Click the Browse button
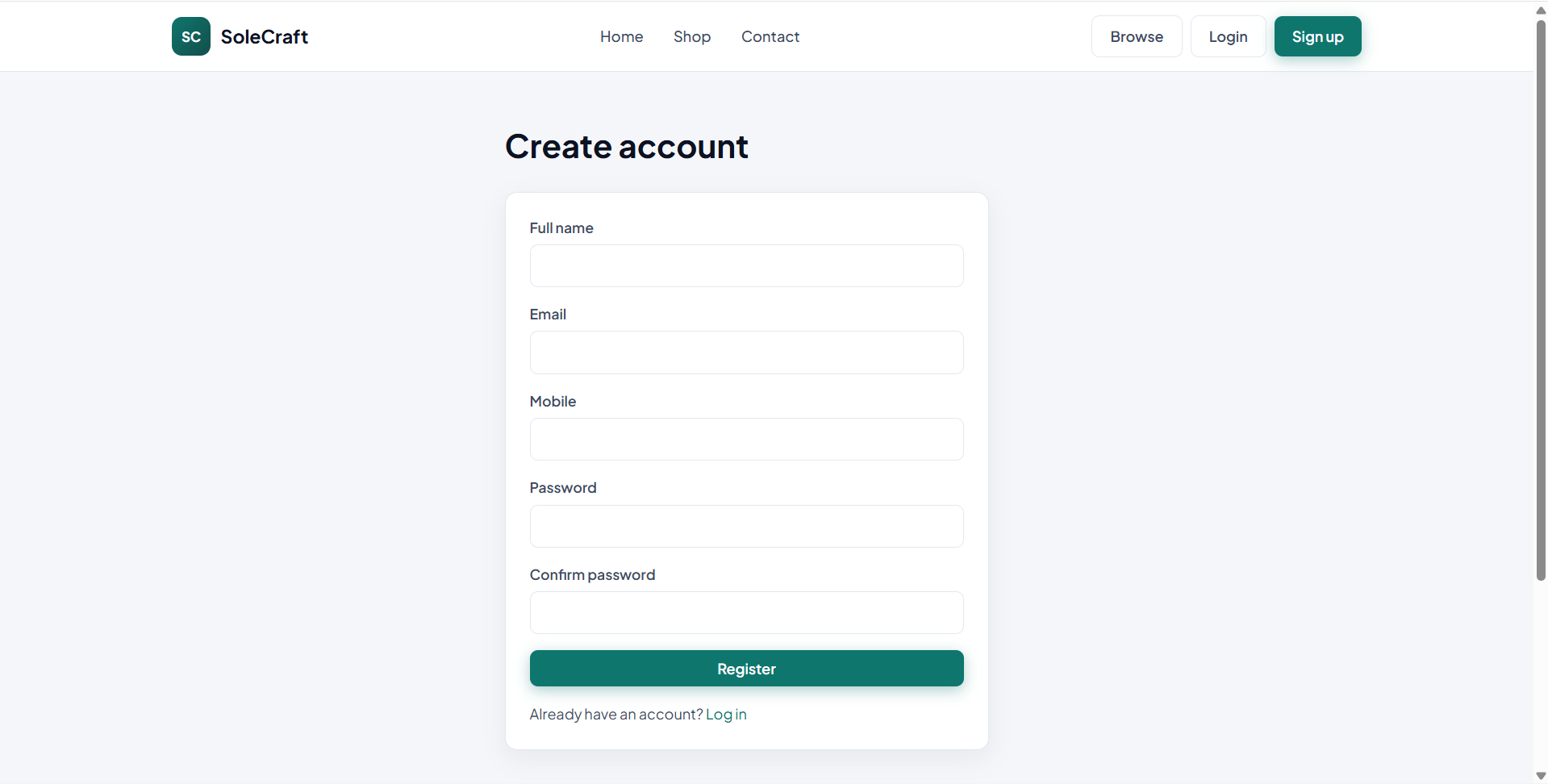This screenshot has width=1548, height=784. 1137,36
